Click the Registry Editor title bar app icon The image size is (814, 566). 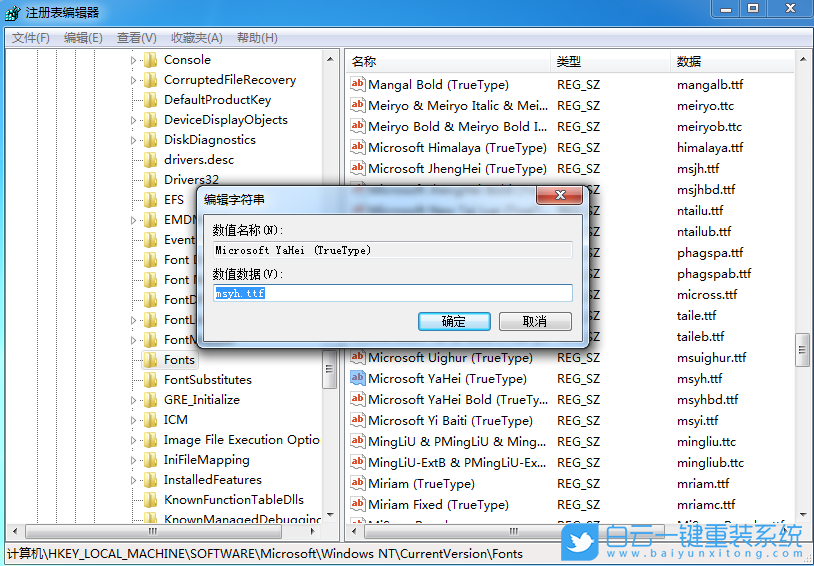coord(12,12)
